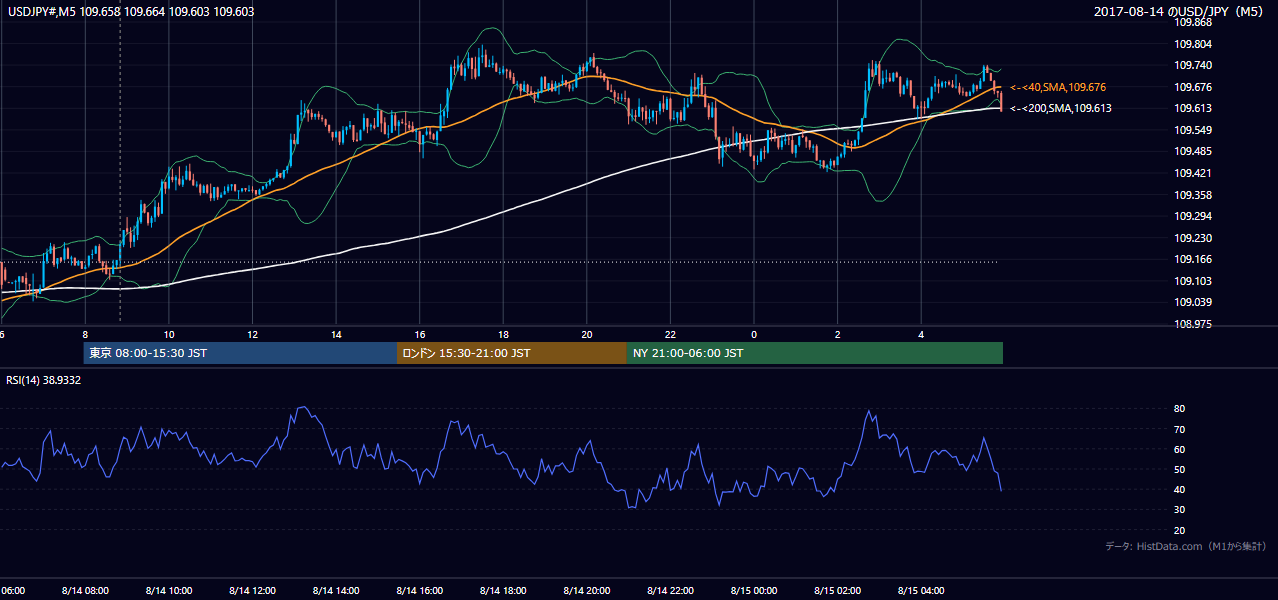Click hour label 20 on chart axis

tap(587, 335)
